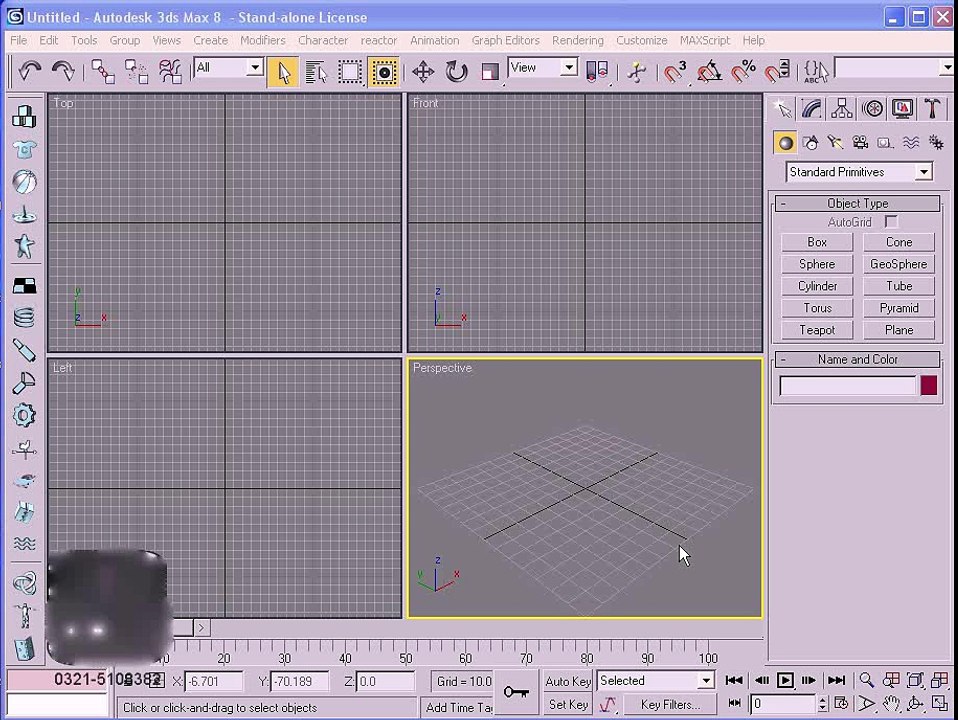Switch to the Modify panel tab
The image size is (958, 720).
(x=811, y=109)
